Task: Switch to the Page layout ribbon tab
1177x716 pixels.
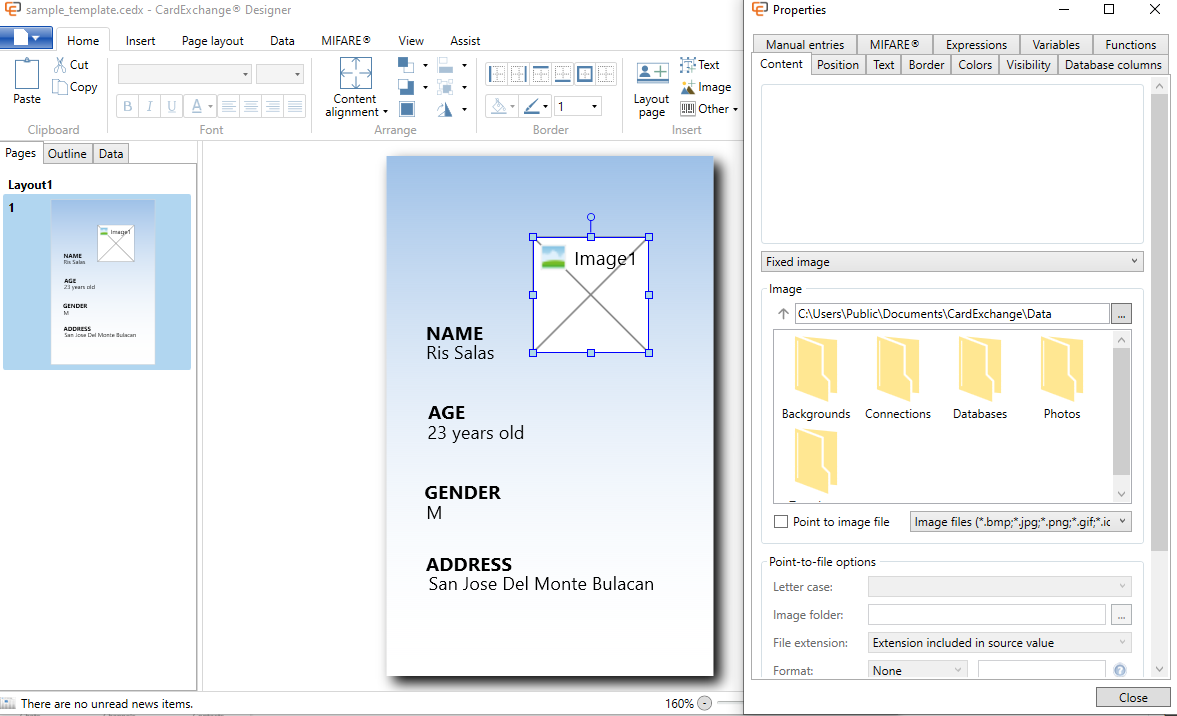Action: click(x=212, y=41)
